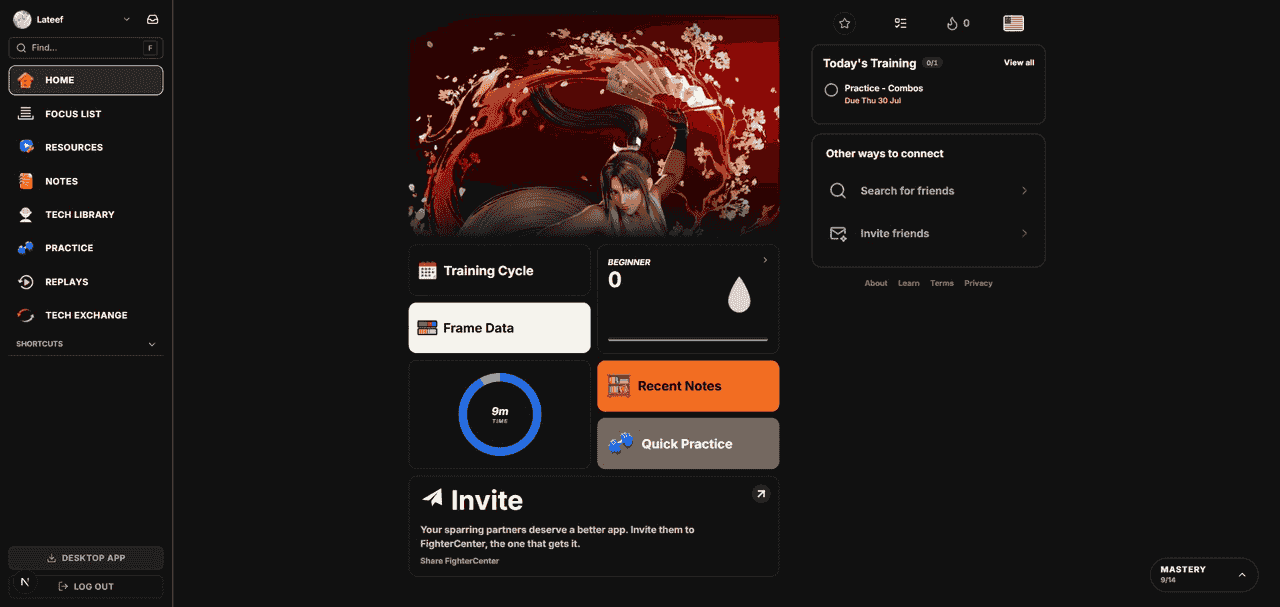Expand the Mastery 9/14 panel
The image size is (1280, 607).
1204,575
